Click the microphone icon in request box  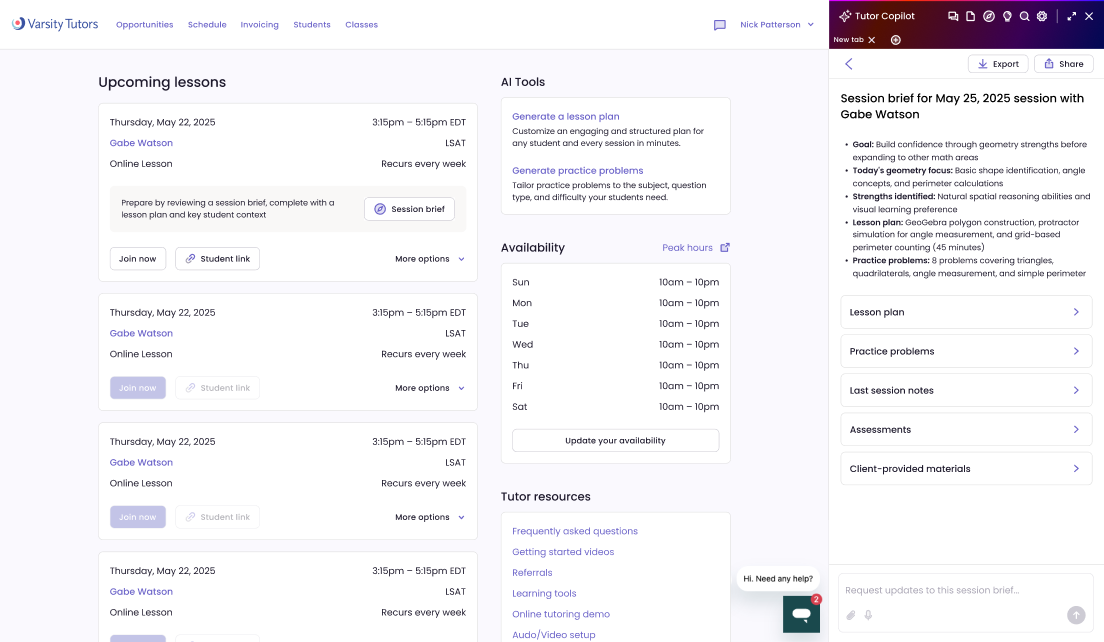tap(868, 615)
